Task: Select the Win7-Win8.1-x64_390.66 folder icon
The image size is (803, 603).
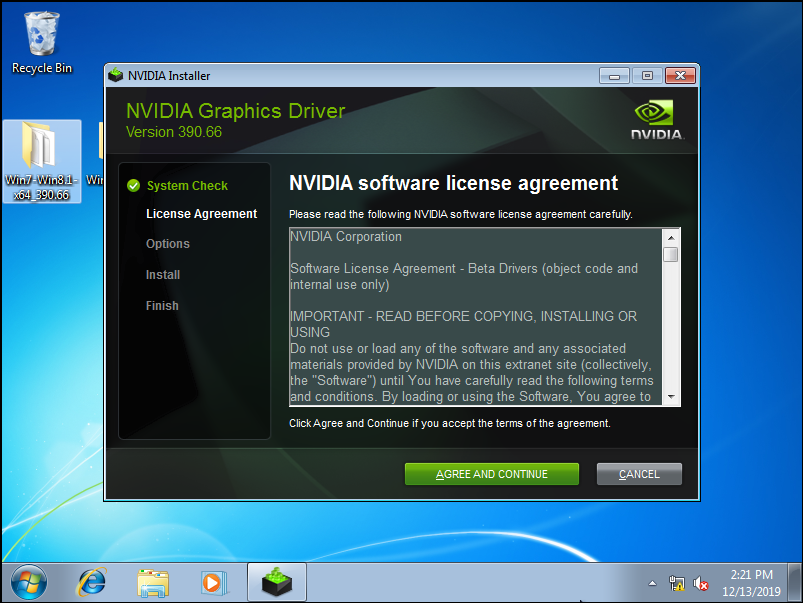Action: coord(41,161)
